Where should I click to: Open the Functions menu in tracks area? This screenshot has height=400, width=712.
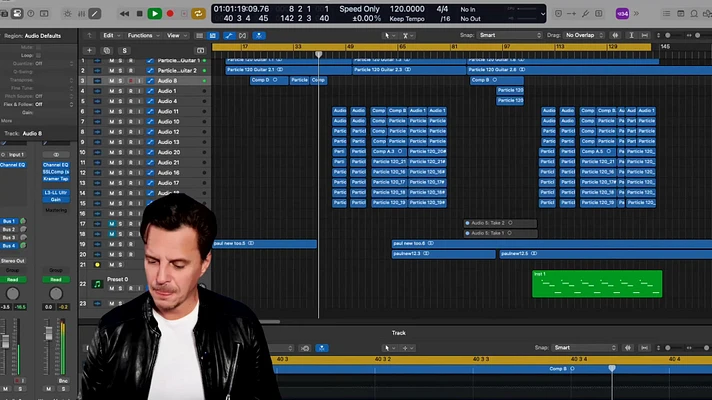tap(143, 35)
